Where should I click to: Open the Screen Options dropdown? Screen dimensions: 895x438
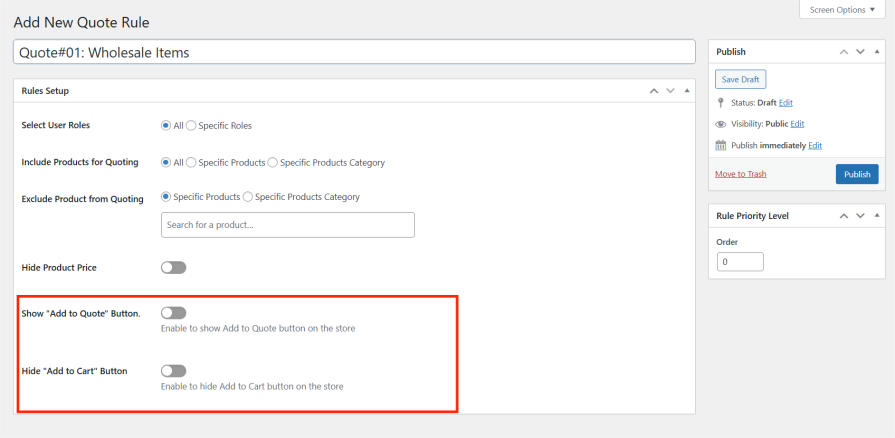[x=841, y=10]
